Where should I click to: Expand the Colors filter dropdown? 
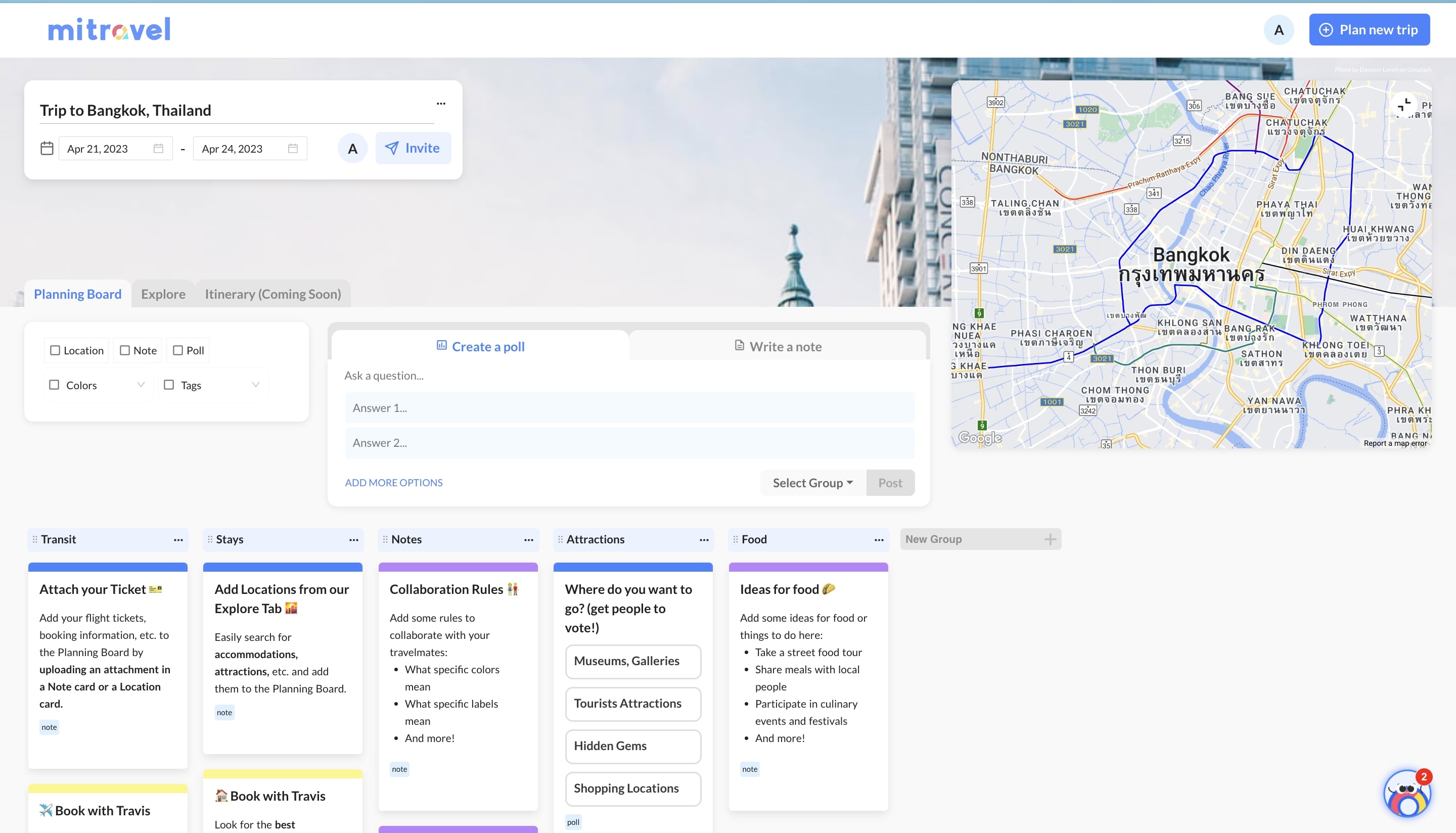pos(141,385)
